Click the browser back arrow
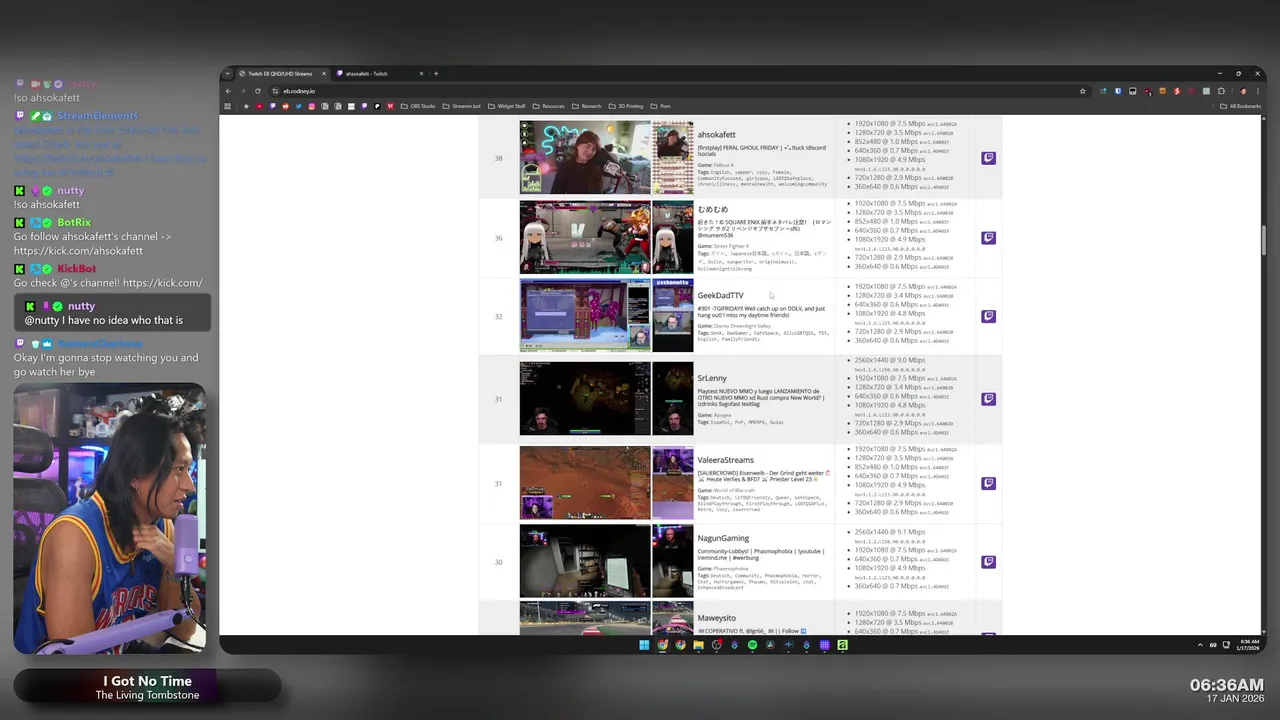 coord(228,91)
